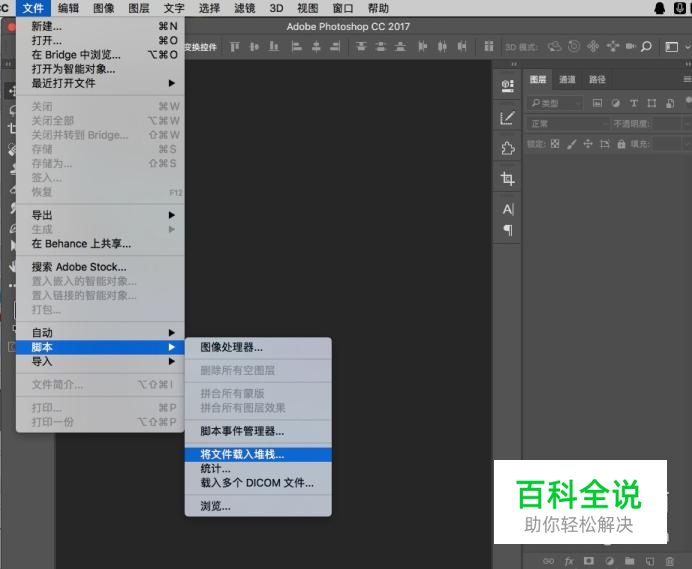Open the 类型 layer filter dropdown
The height and width of the screenshot is (569, 692).
[x=555, y=103]
